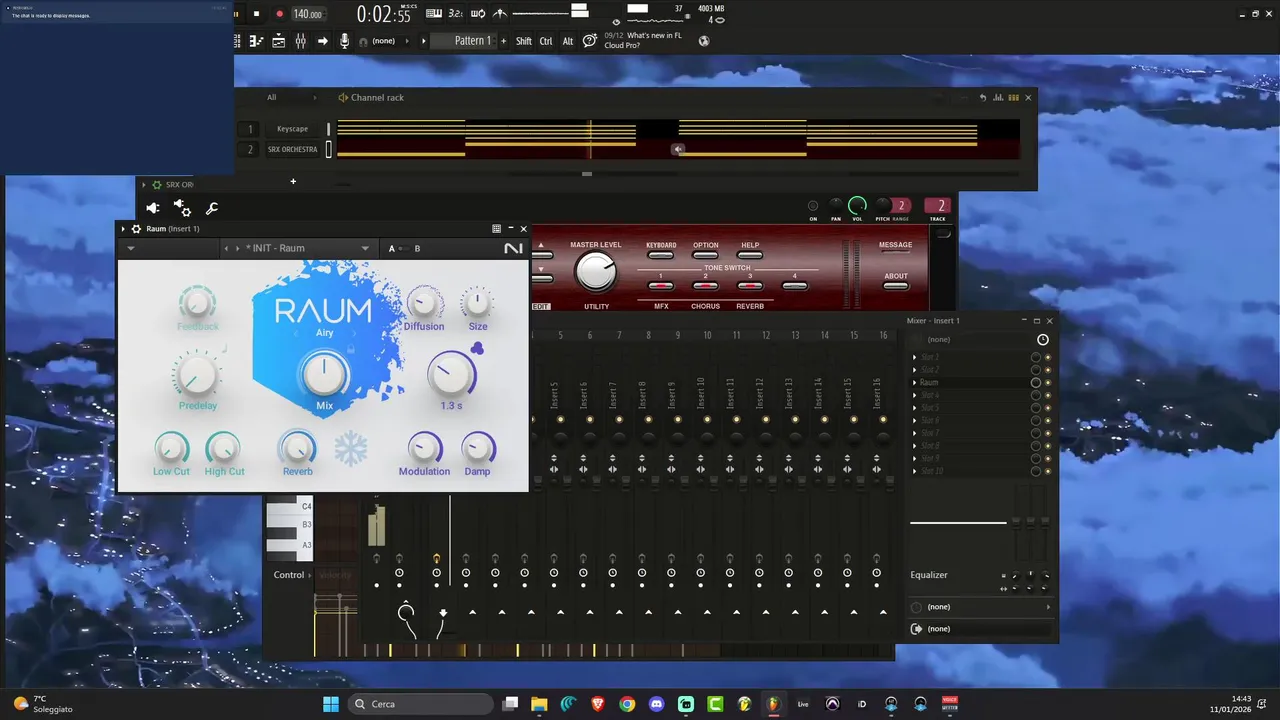Toggle the loop recording icon
This screenshot has height=720, width=1280.
(478, 13)
